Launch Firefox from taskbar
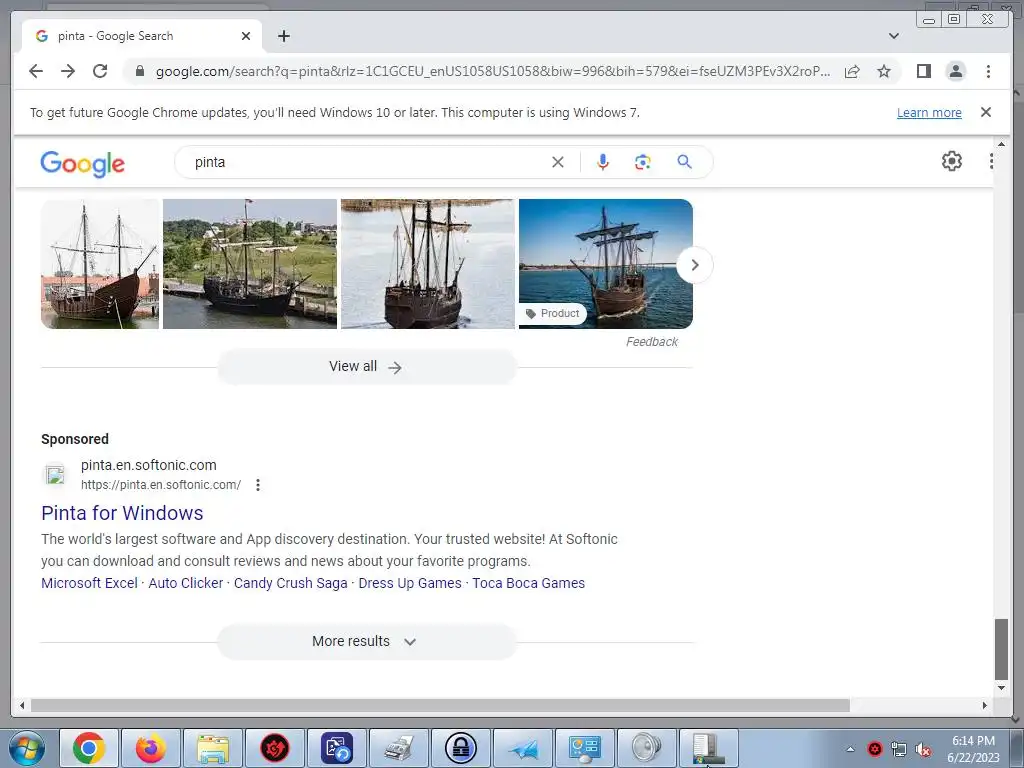Screen dimensions: 1024x768 (x=151, y=748)
